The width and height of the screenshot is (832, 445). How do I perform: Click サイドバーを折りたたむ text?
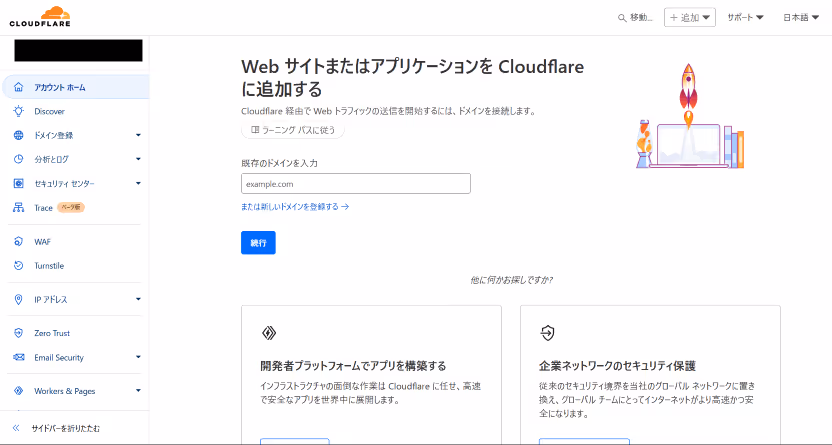pos(65,428)
